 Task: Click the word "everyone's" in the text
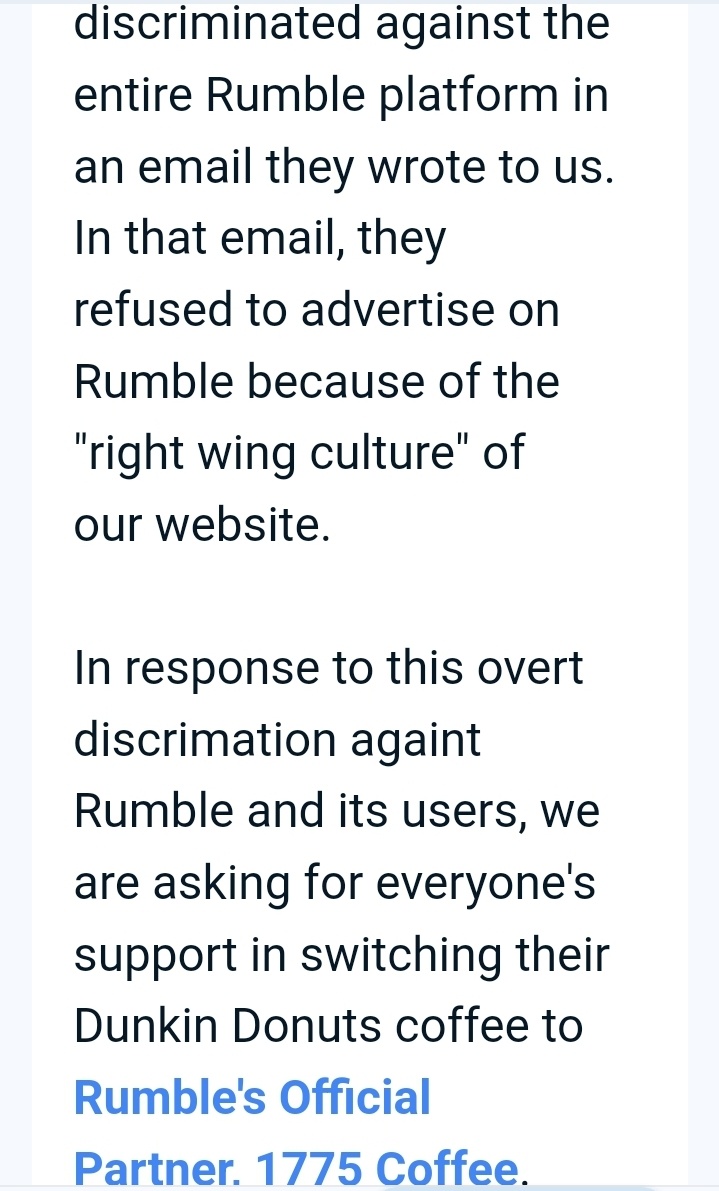(x=485, y=884)
